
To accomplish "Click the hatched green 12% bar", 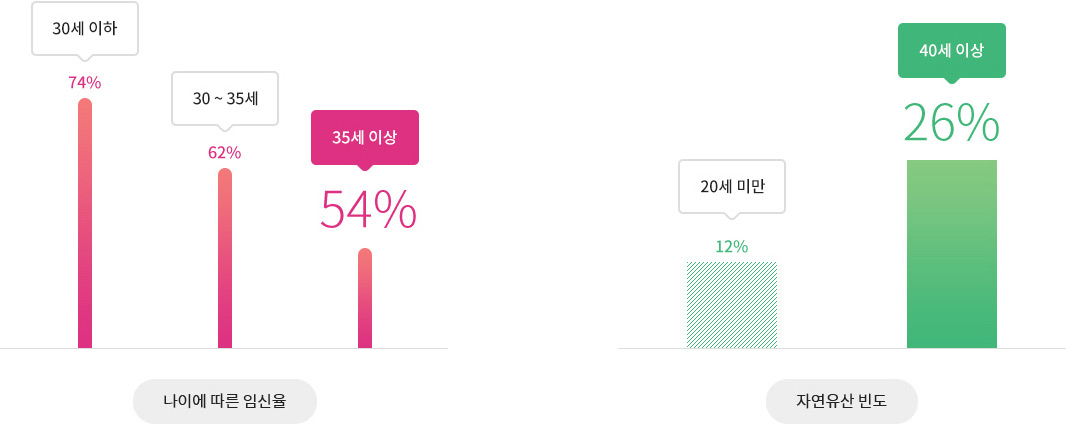I will pyautogui.click(x=732, y=304).
